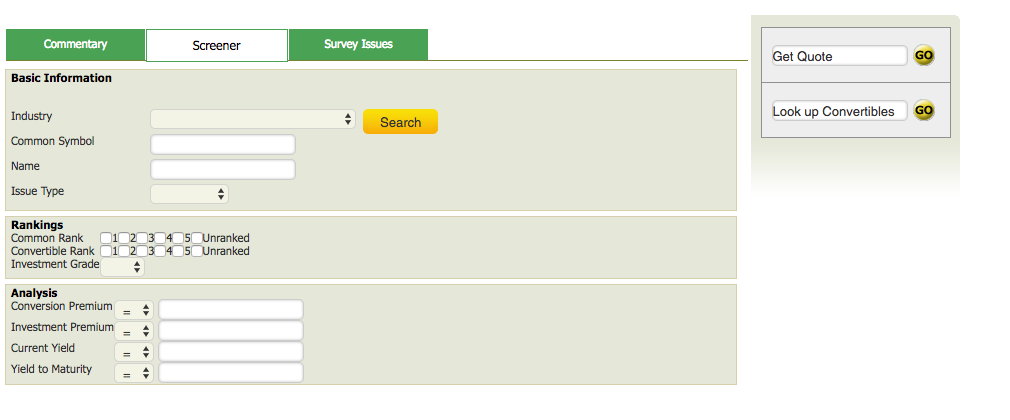
Task: Tick the Common Rank Unranked checkbox
Action: (197, 238)
